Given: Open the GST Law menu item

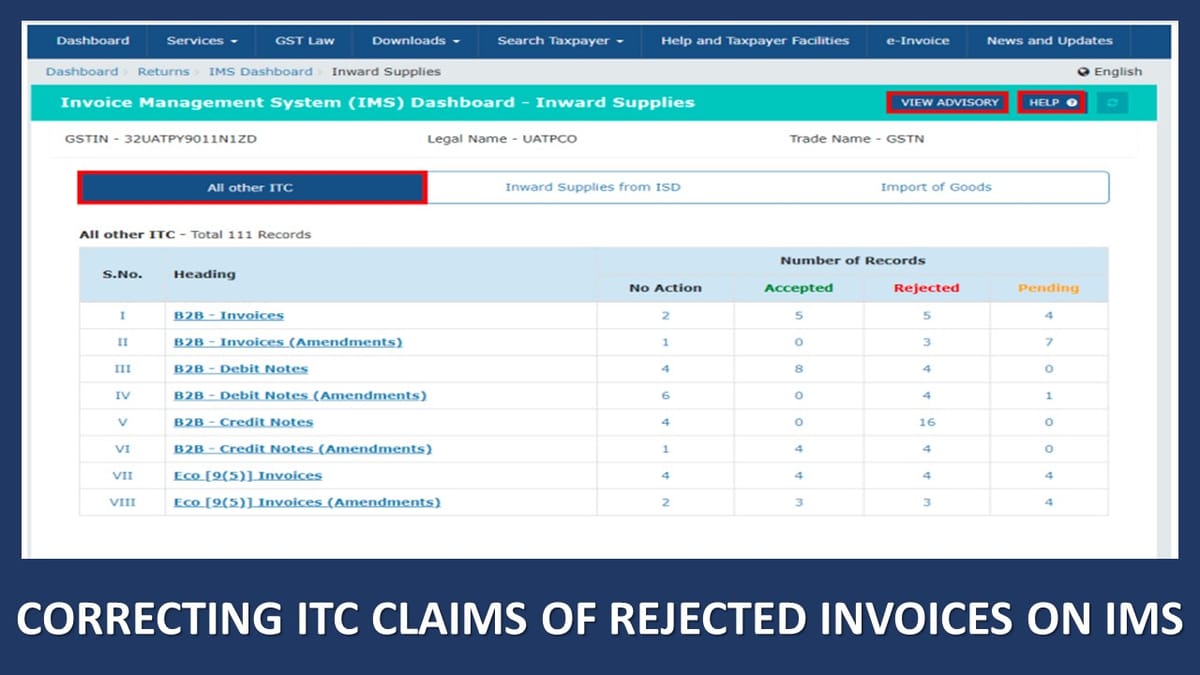Looking at the screenshot, I should point(305,41).
